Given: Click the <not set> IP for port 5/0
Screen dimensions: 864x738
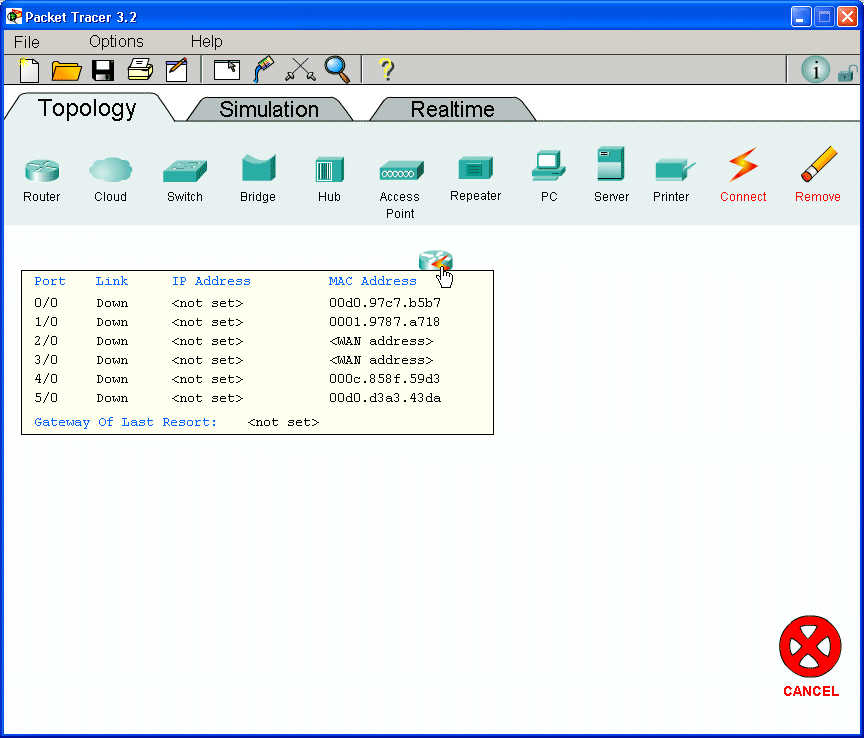Looking at the screenshot, I should tap(207, 398).
